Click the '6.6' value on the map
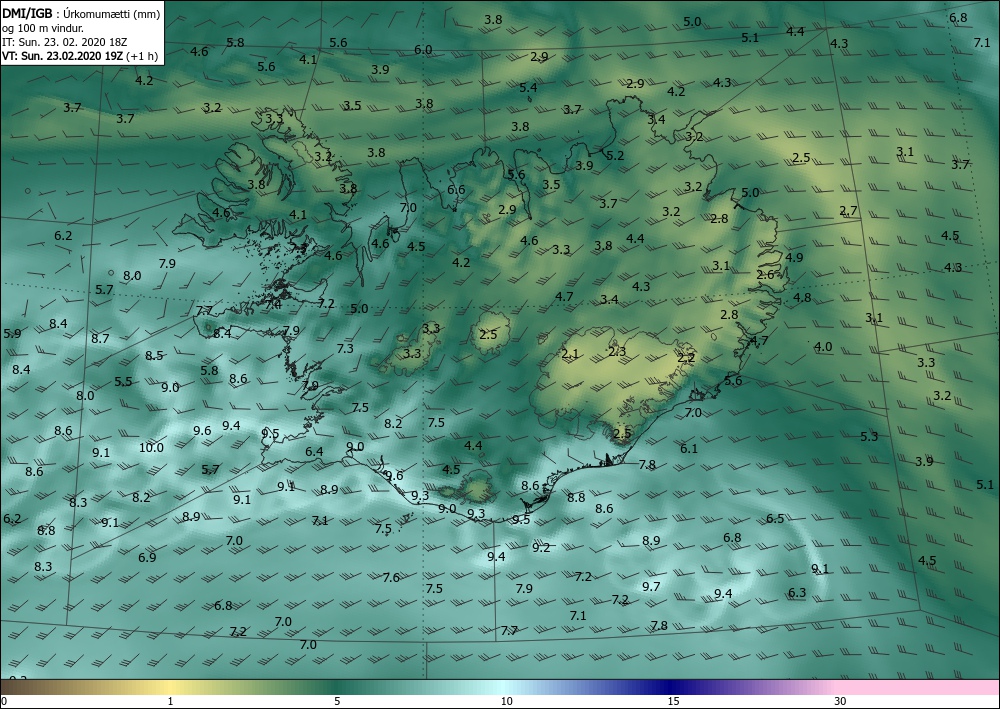Viewport: 1000px width, 709px height. (x=456, y=190)
